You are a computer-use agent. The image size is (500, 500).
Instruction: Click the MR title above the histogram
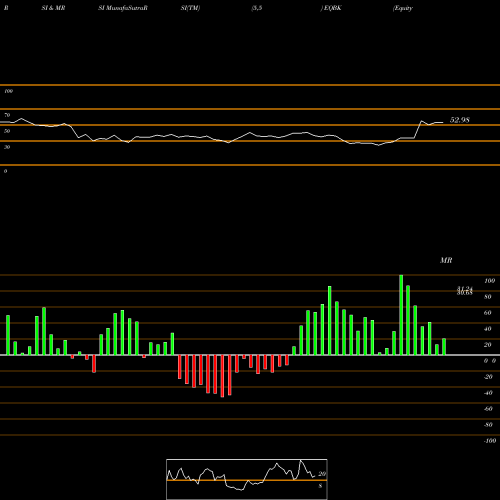coord(446,260)
